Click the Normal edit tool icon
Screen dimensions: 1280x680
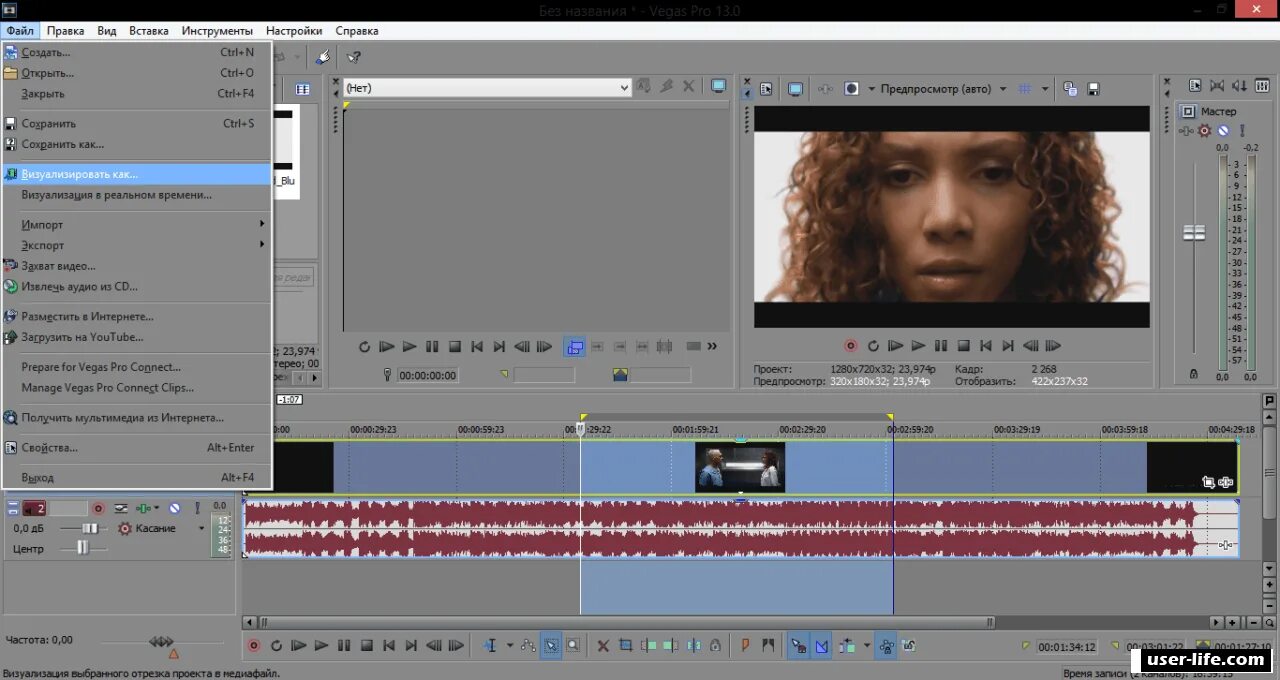coord(490,646)
